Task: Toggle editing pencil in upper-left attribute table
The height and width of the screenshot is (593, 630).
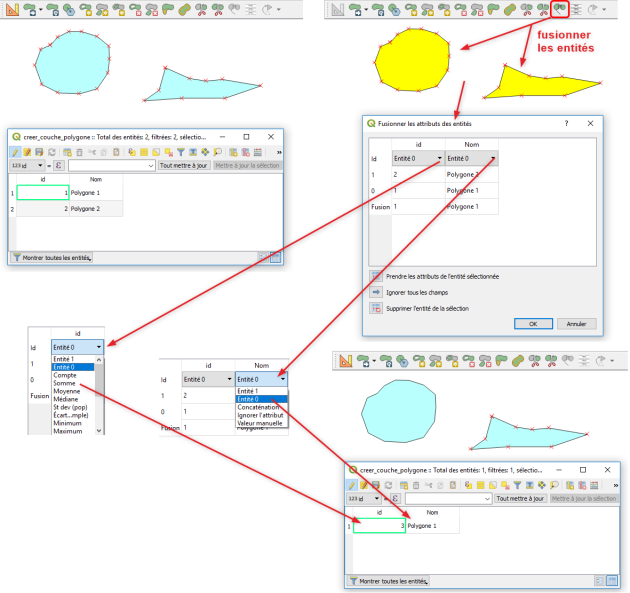Action: click(16, 152)
